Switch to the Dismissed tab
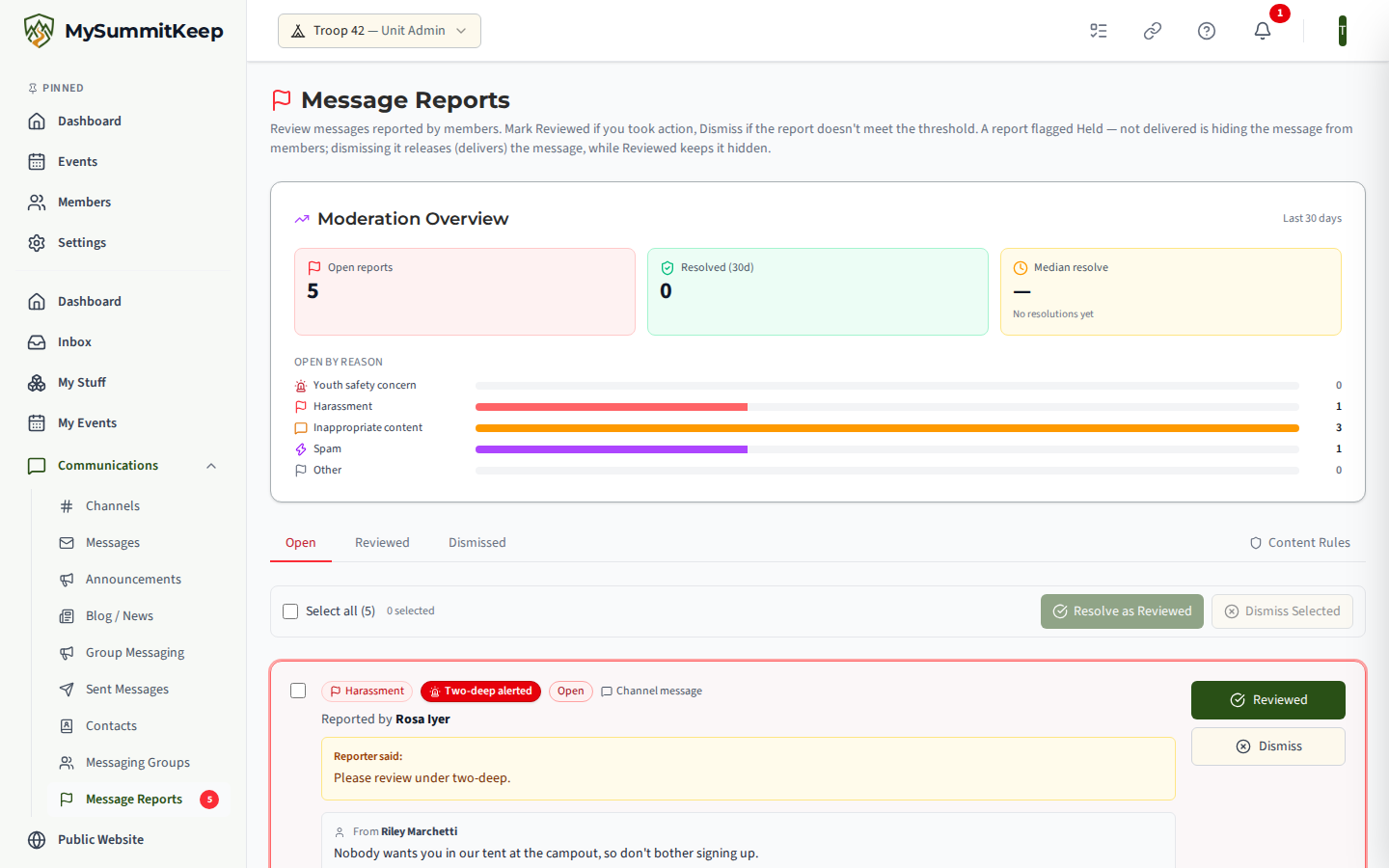The width and height of the screenshot is (1389, 868). tap(477, 543)
